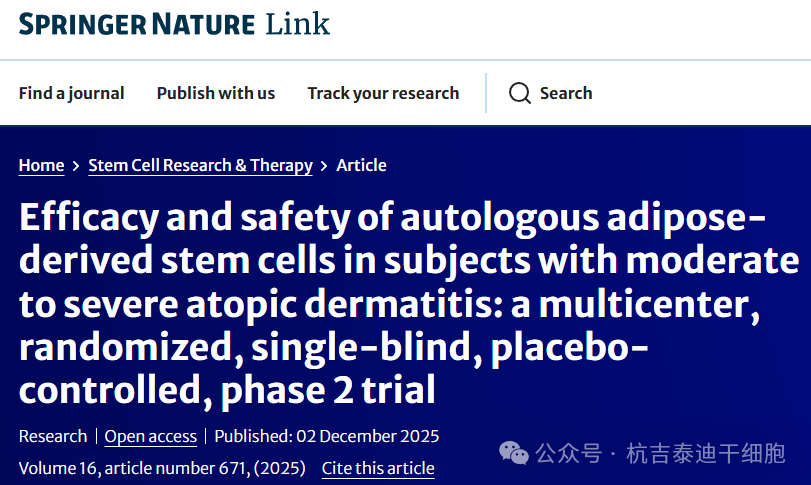Click the 杭吉泰迪干细胞 watermark text
811x485 pixels.
pos(706,454)
